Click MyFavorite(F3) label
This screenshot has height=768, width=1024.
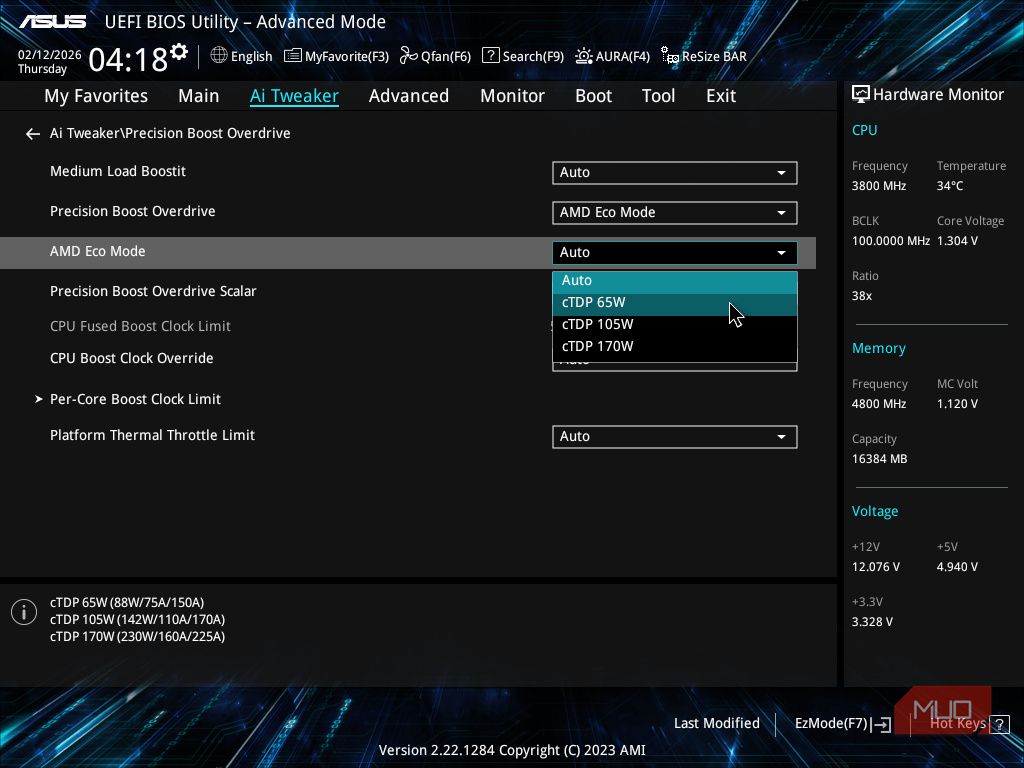point(347,57)
